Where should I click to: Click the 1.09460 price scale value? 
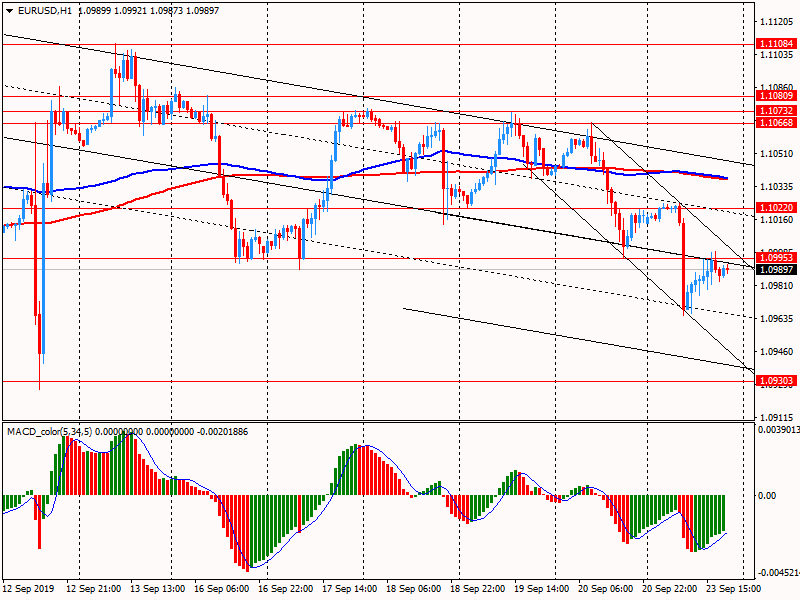click(x=777, y=352)
